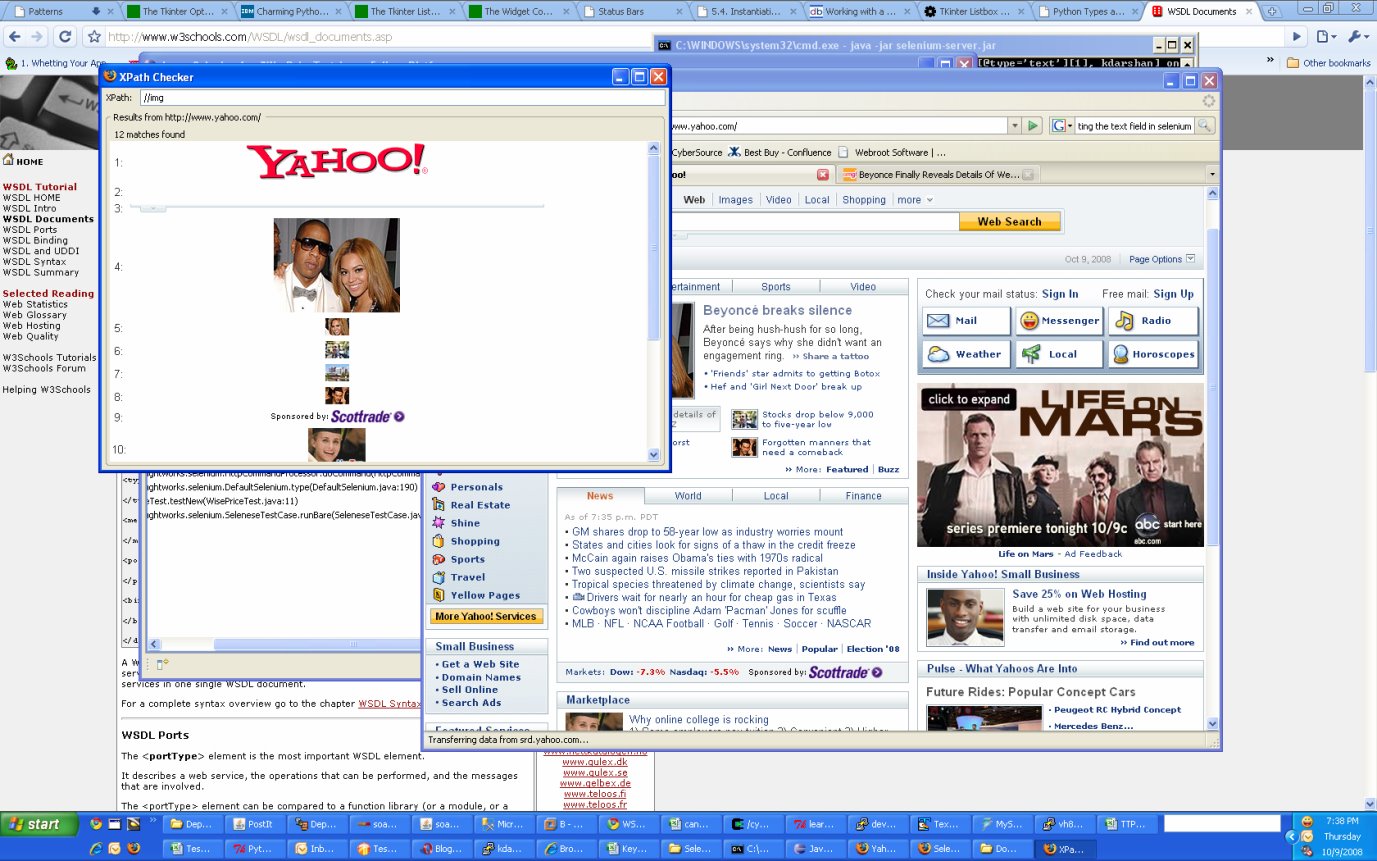Click the Firefox green Go arrow button
This screenshot has height=861, width=1377.
(x=1034, y=126)
